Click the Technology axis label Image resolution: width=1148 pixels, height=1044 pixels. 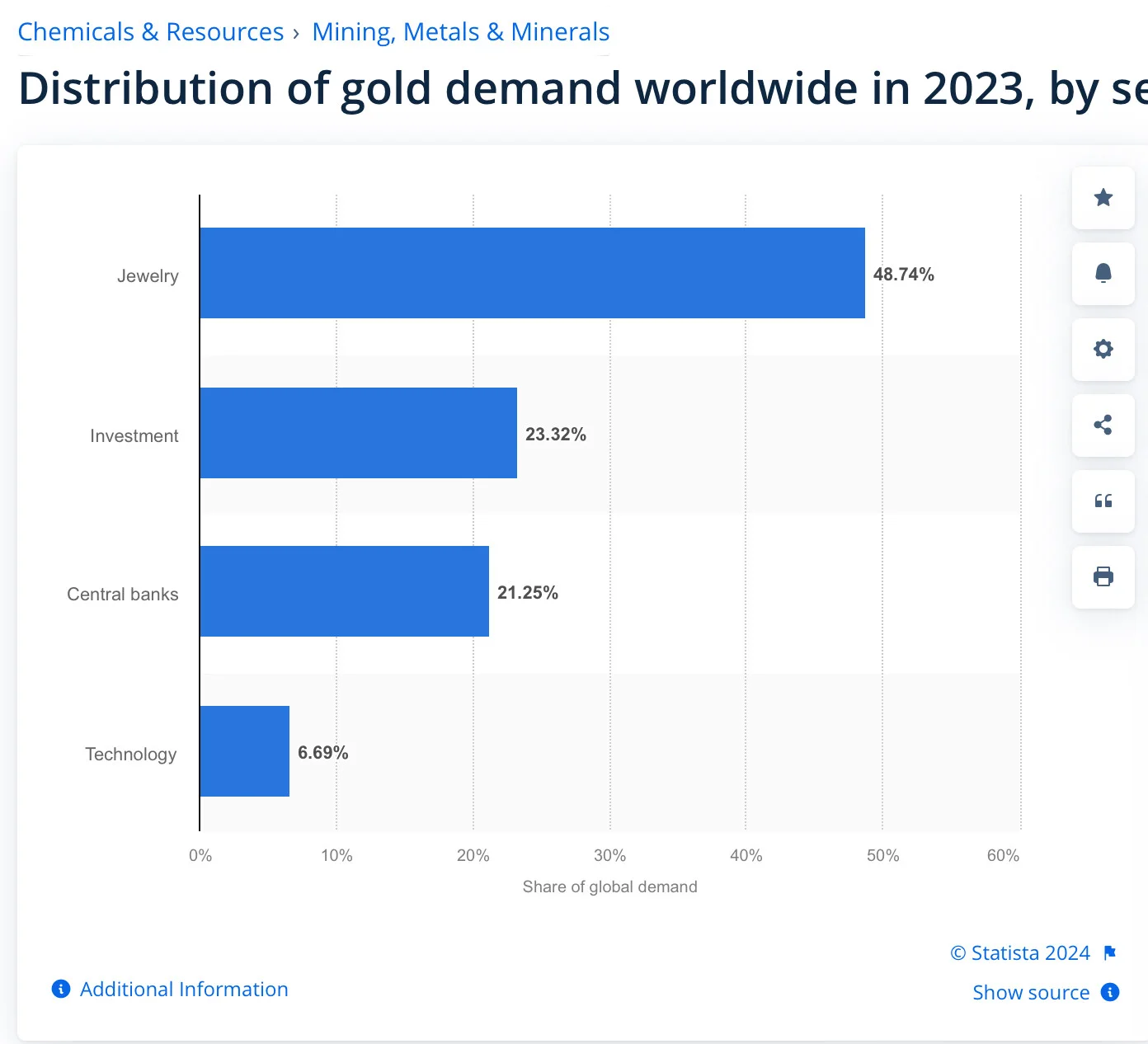(x=131, y=755)
